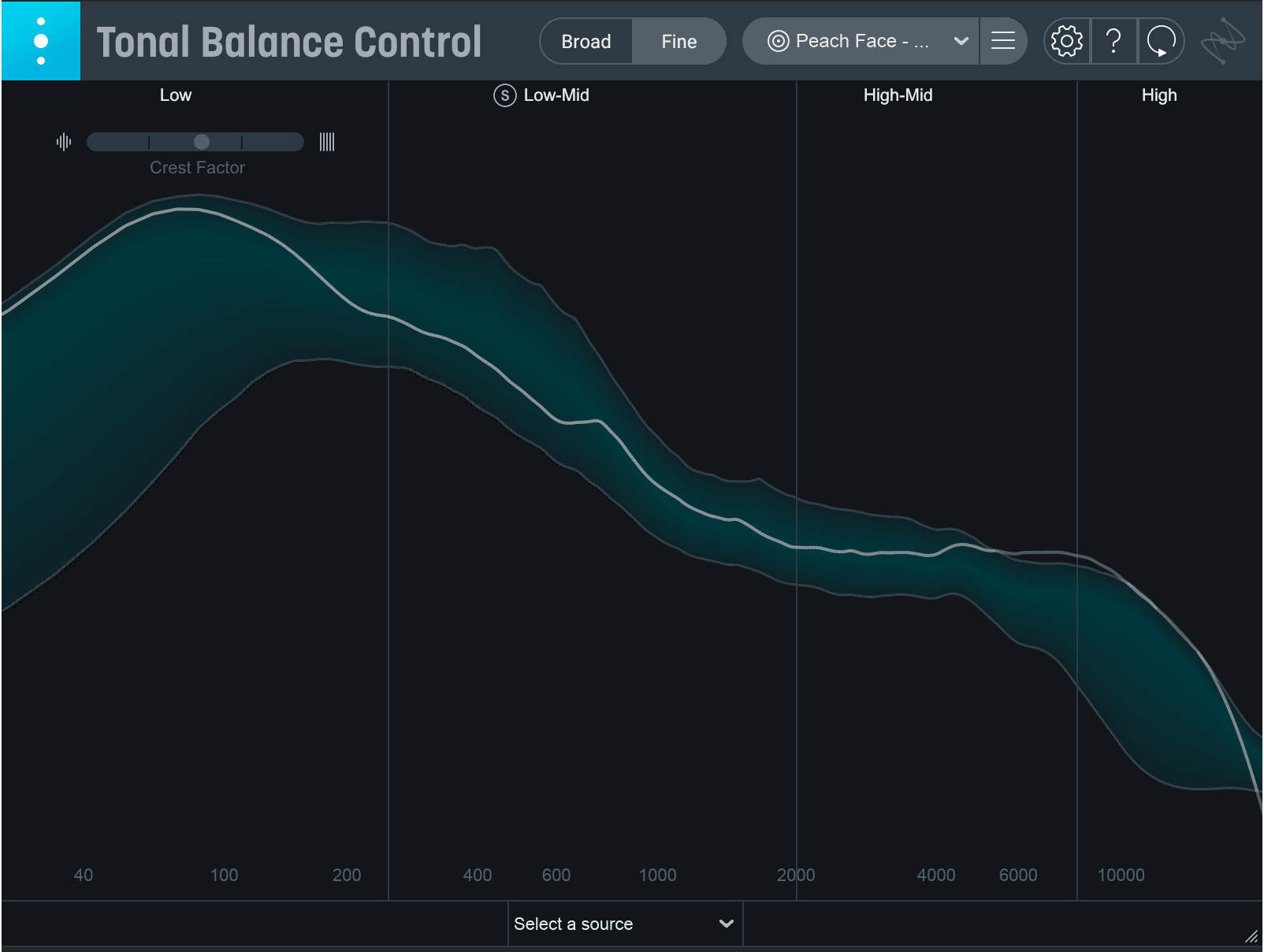
Task: Open the Select a source dropdown
Action: tap(625, 924)
